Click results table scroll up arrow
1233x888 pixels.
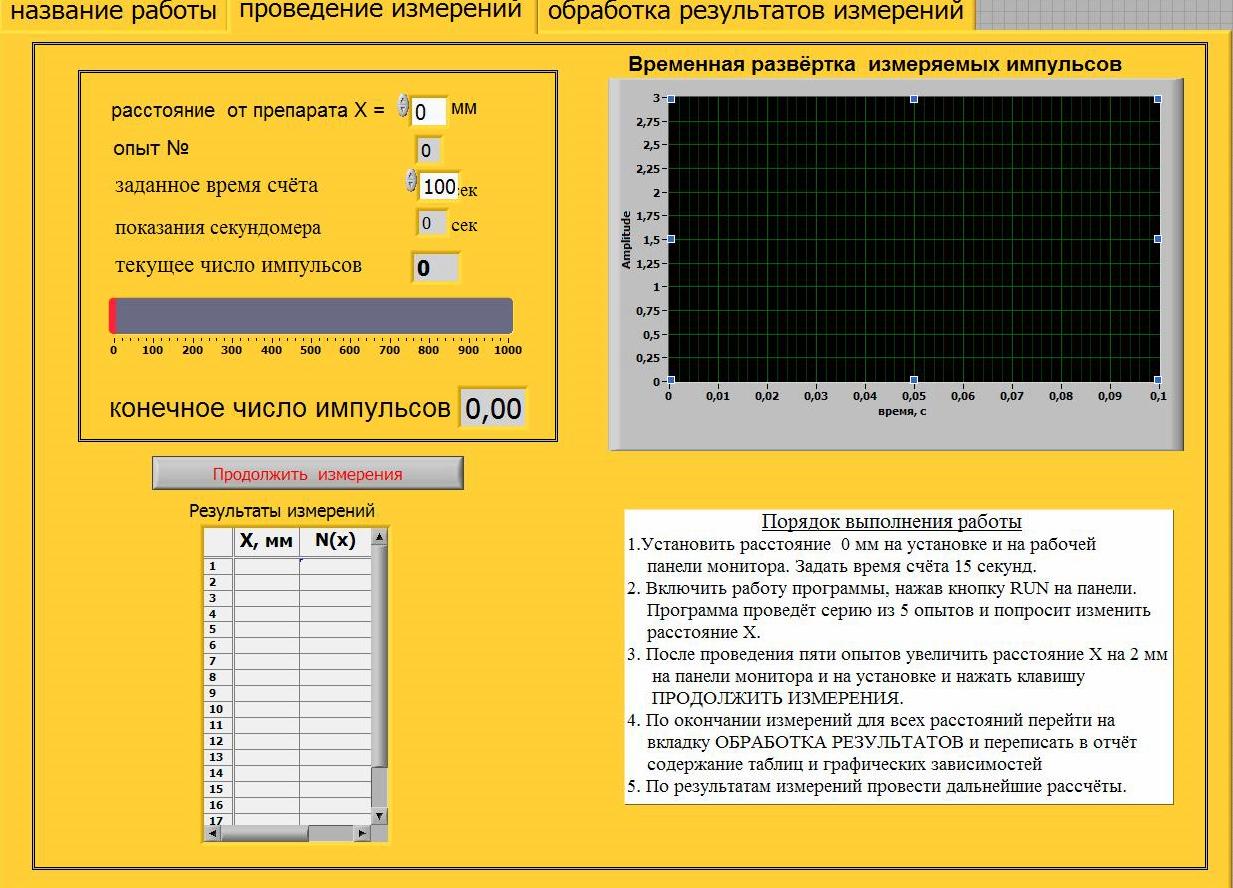379,538
